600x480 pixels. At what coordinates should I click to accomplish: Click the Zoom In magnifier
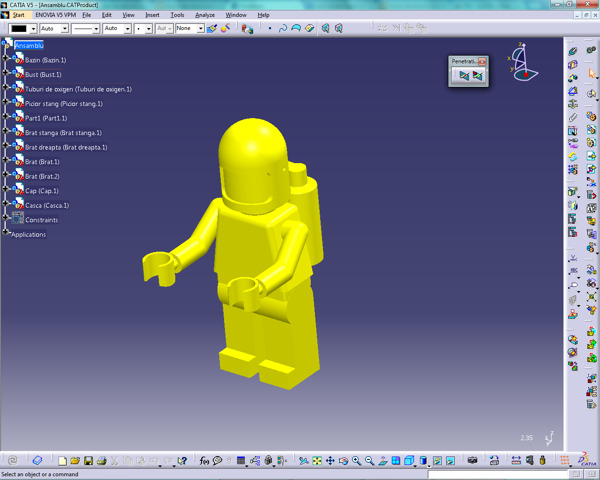(x=356, y=460)
